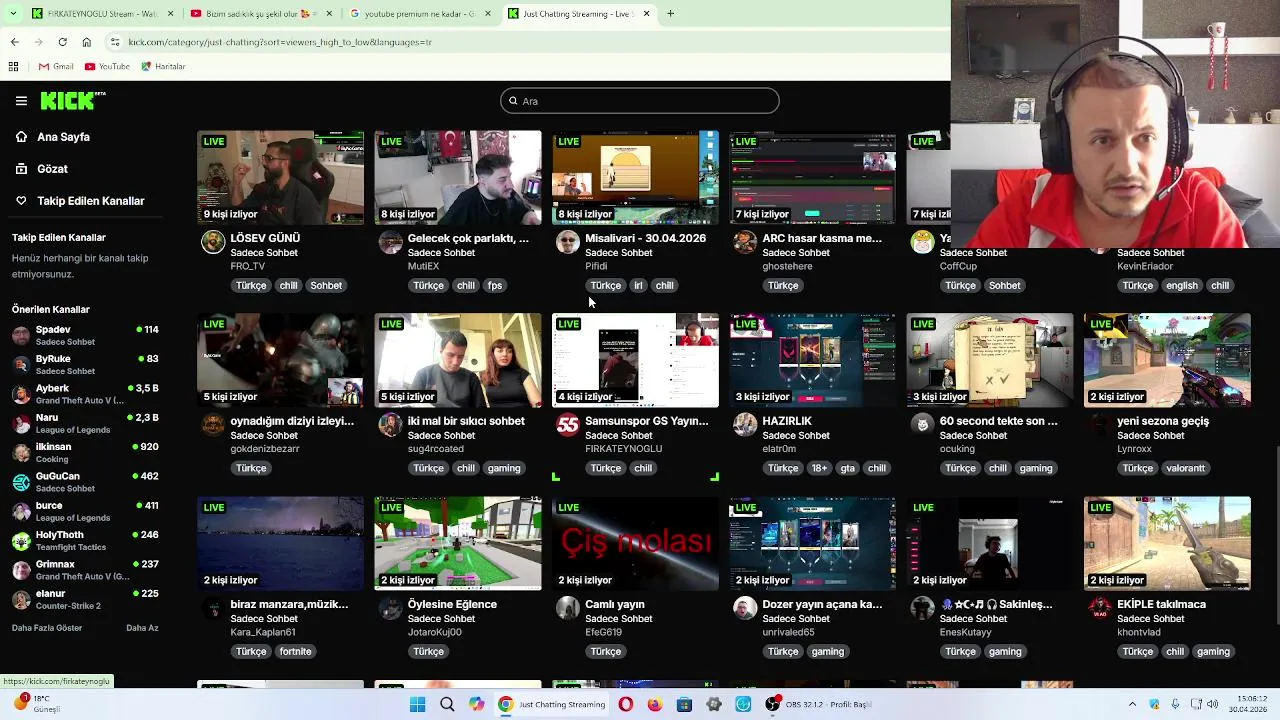The height and width of the screenshot is (720, 1280).
Task: Select ByRuke in recommended channels
Action: tap(85, 365)
